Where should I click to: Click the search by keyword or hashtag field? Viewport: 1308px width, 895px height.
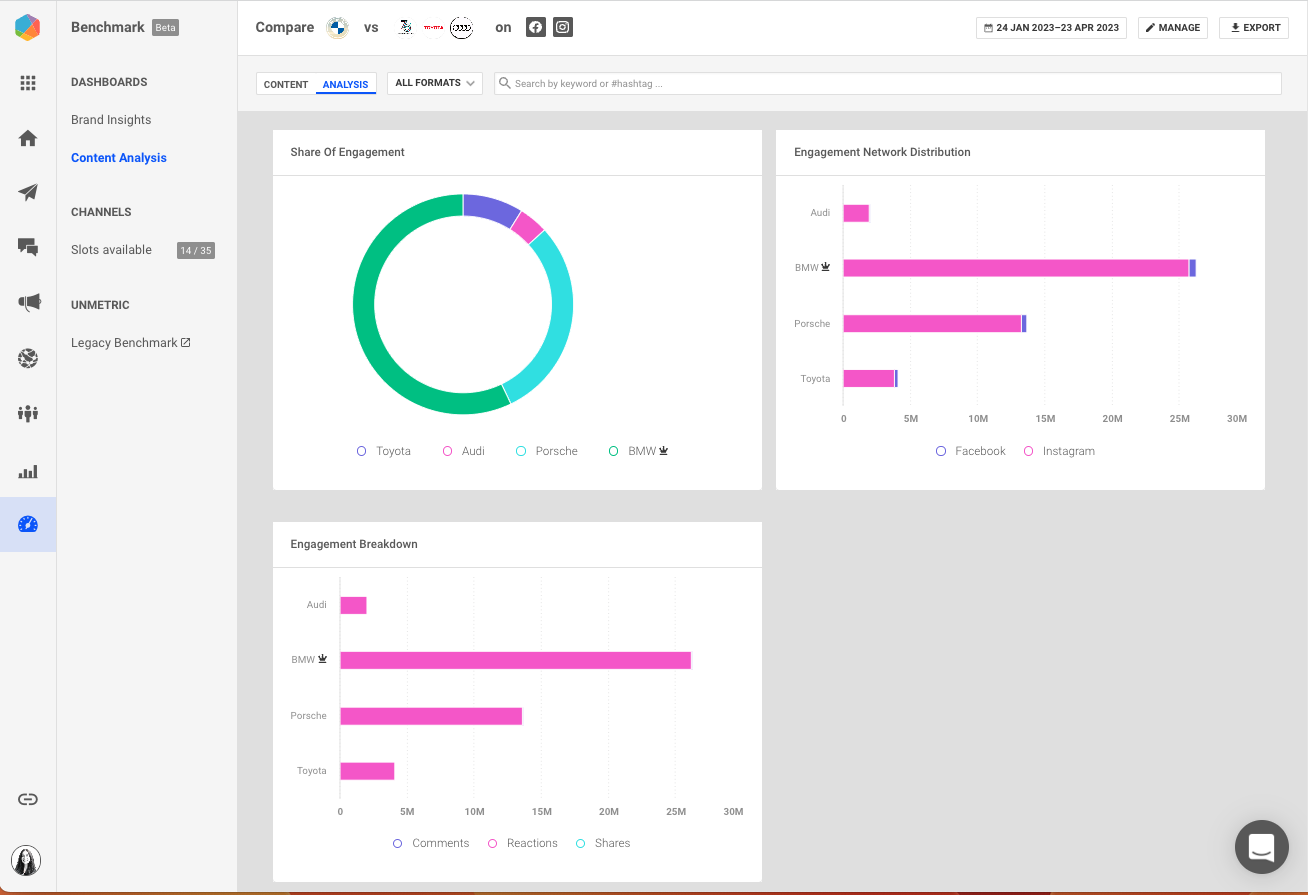click(x=888, y=83)
